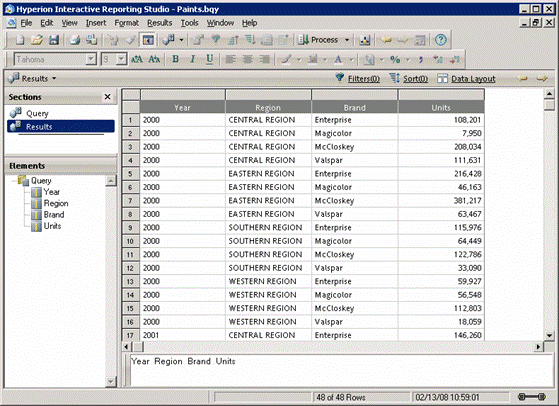
Task: Open the Insert section dropdown arrow
Action: tap(181, 40)
